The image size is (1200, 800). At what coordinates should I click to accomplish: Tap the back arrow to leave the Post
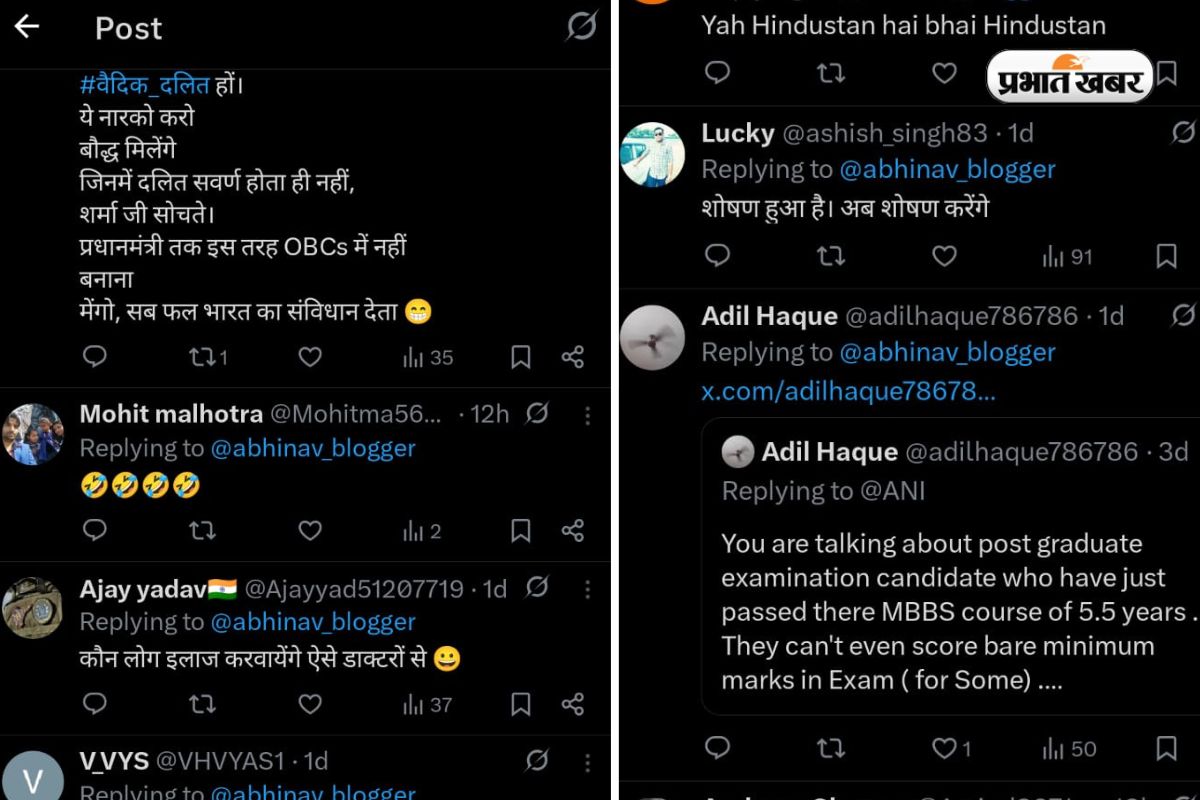[x=28, y=29]
